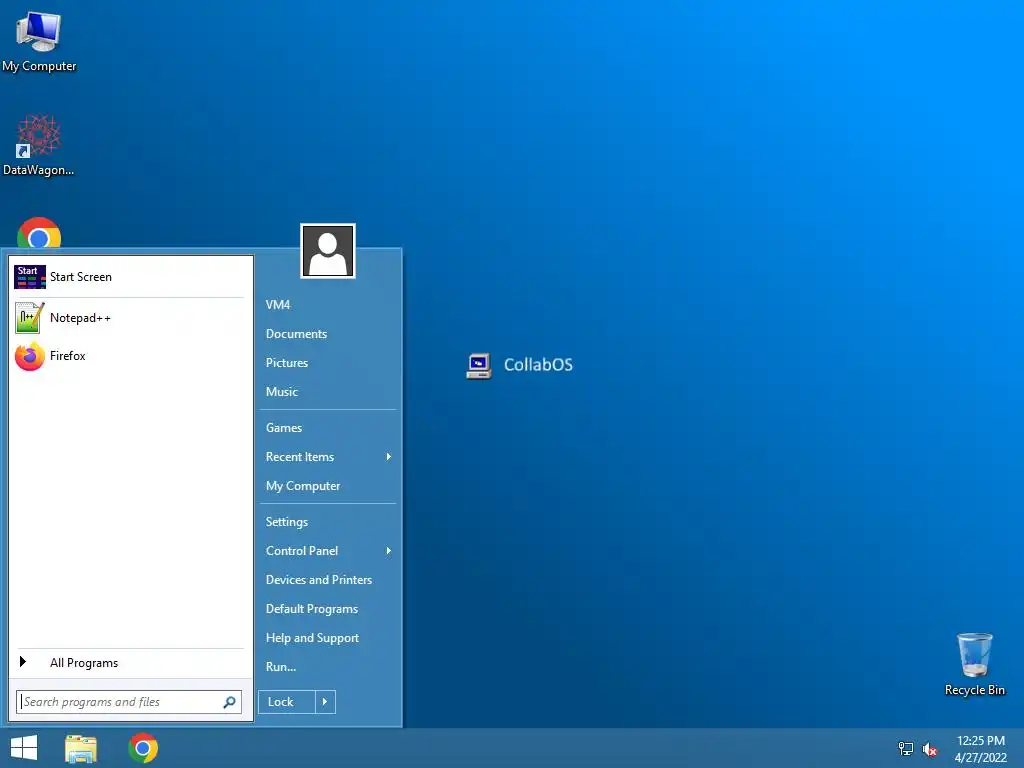Viewport: 1024px width, 768px height.
Task: Open File Explorer from the taskbar
Action: 81,748
